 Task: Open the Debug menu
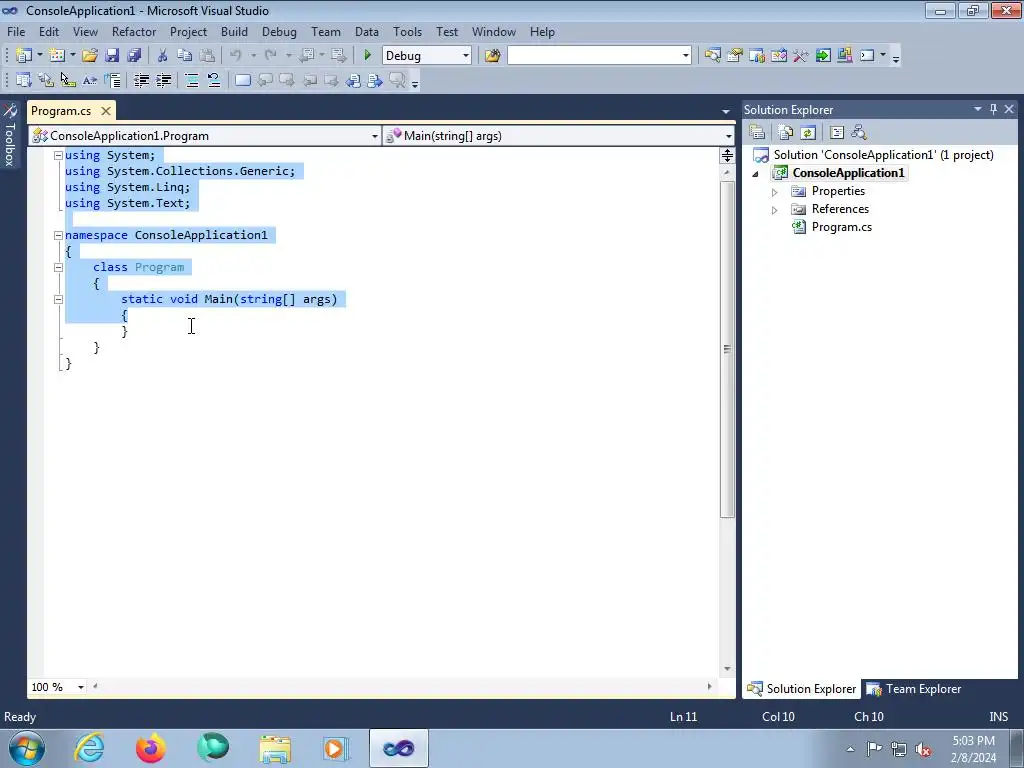[279, 31]
